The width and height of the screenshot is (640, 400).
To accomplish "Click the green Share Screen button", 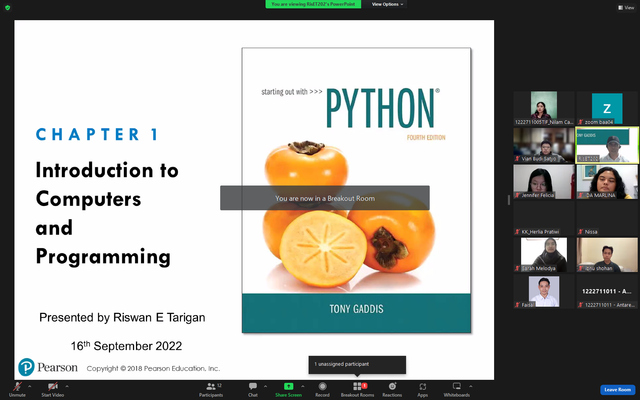I will click(288, 389).
